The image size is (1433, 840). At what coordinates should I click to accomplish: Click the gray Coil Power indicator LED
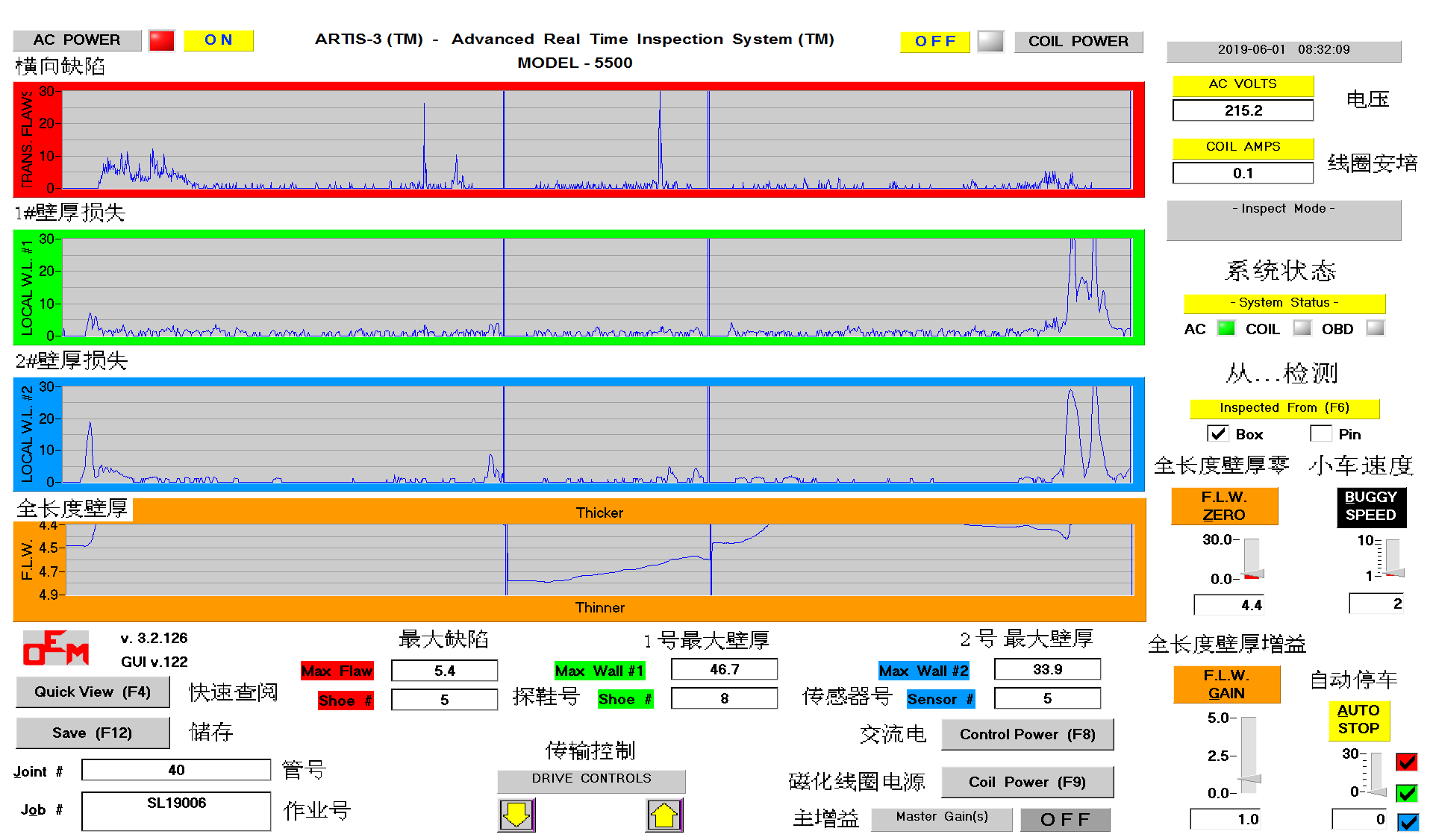[990, 41]
